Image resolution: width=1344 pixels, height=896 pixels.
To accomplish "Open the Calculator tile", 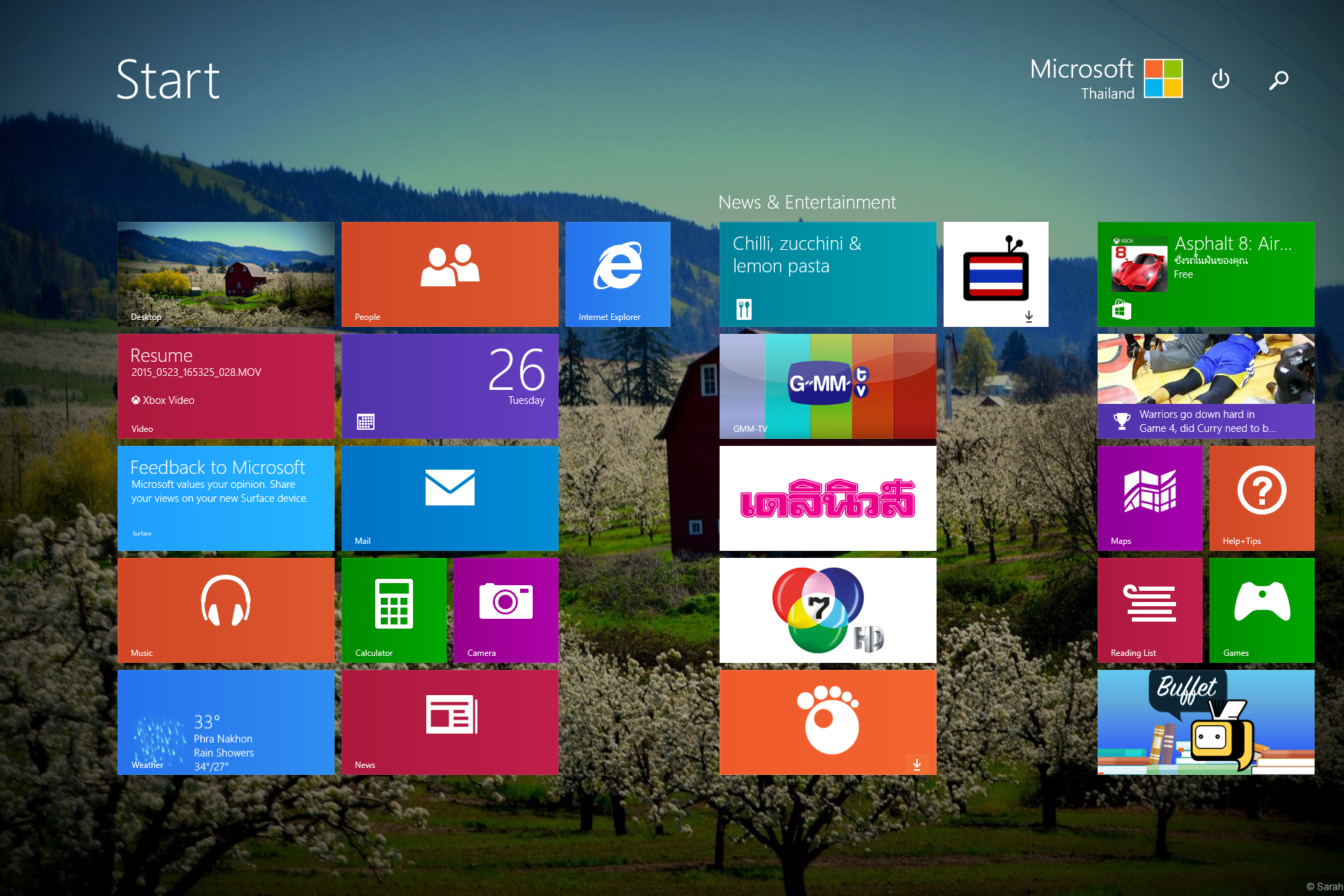I will click(393, 610).
